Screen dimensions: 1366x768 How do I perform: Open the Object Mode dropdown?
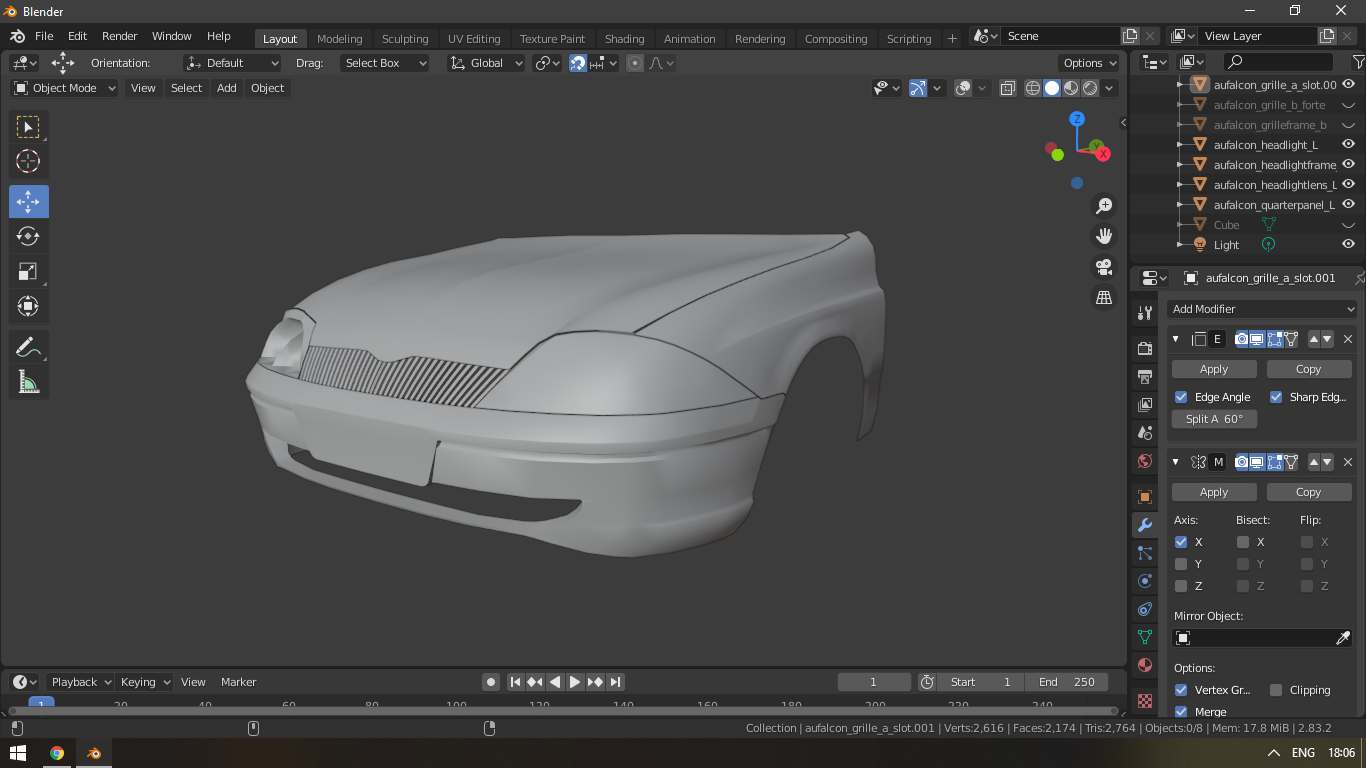[x=64, y=88]
